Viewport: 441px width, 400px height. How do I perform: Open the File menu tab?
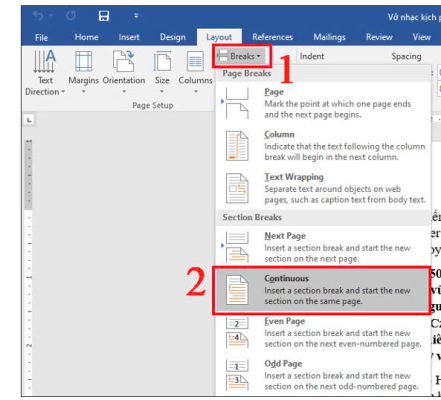click(x=41, y=37)
